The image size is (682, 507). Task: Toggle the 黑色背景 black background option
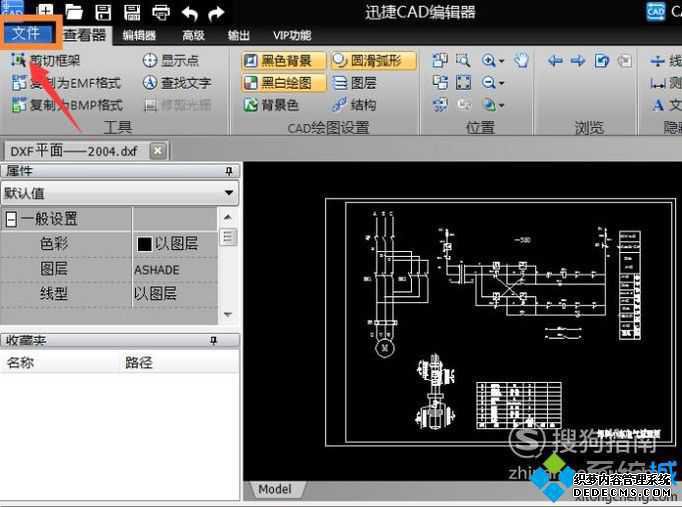[x=283, y=60]
